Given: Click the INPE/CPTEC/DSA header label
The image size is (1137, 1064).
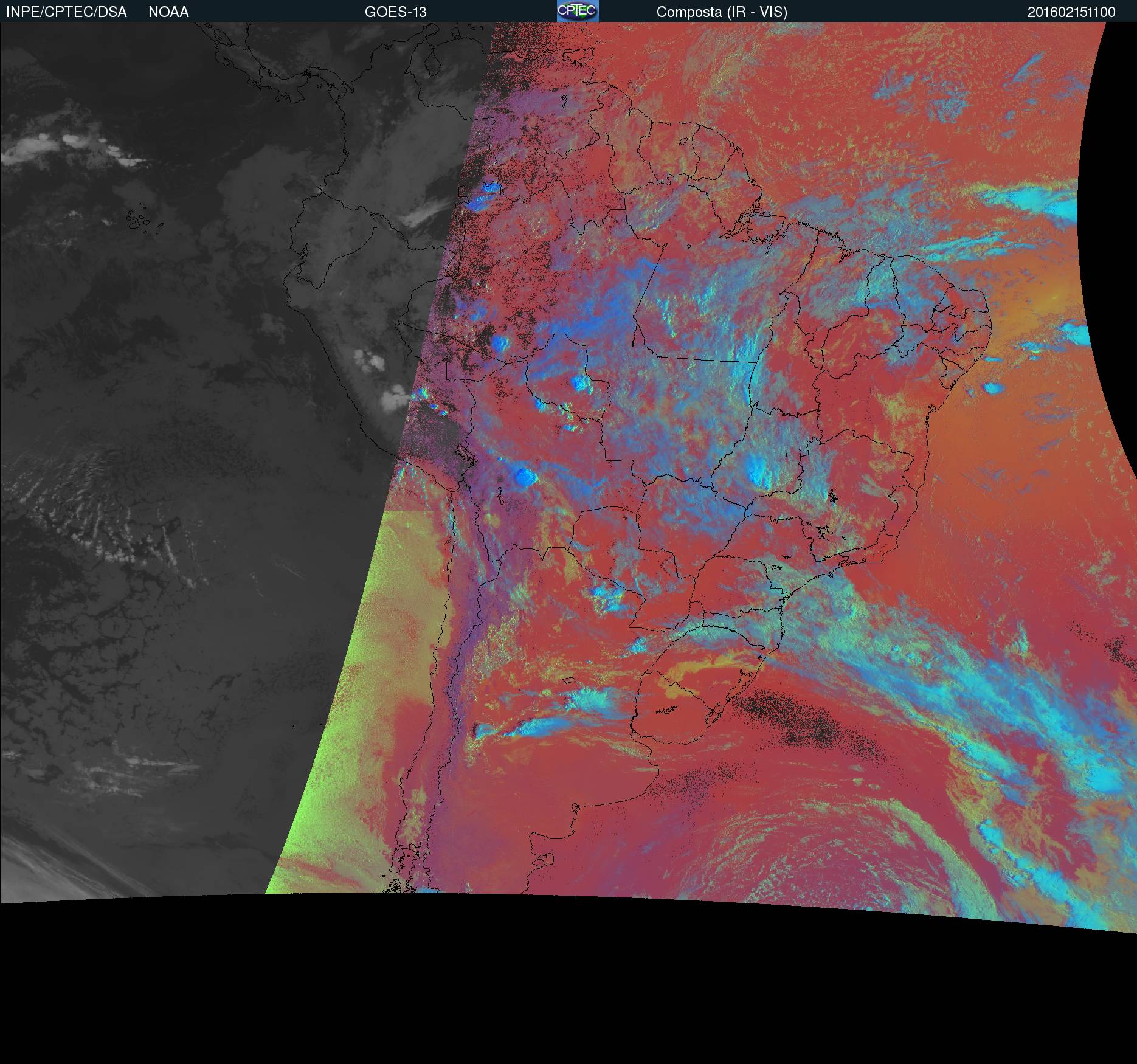Looking at the screenshot, I should click(x=66, y=12).
